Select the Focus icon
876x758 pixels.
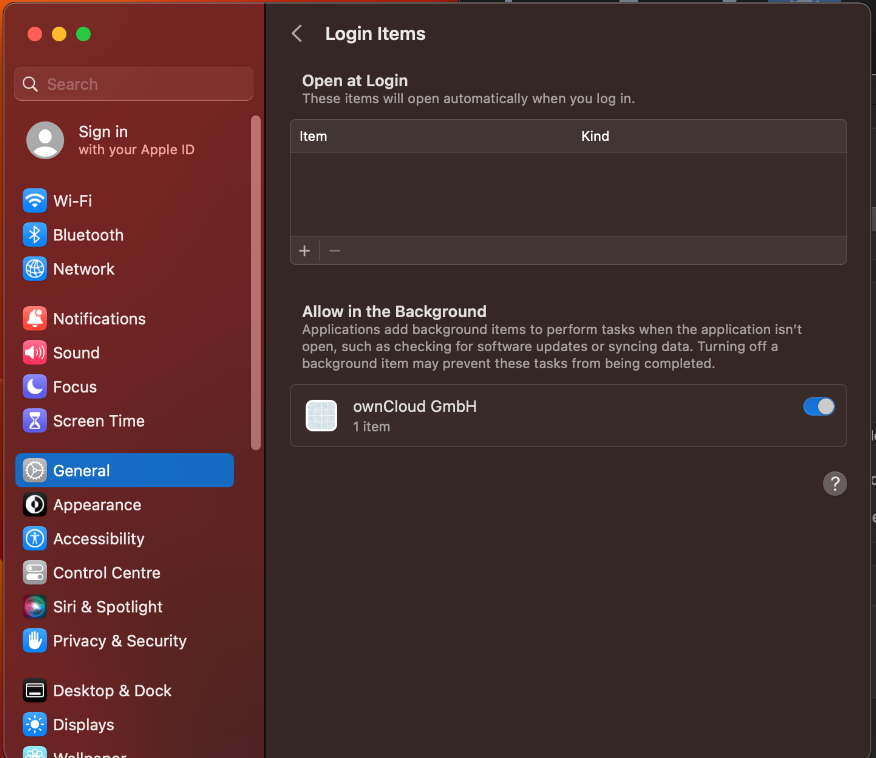[35, 386]
